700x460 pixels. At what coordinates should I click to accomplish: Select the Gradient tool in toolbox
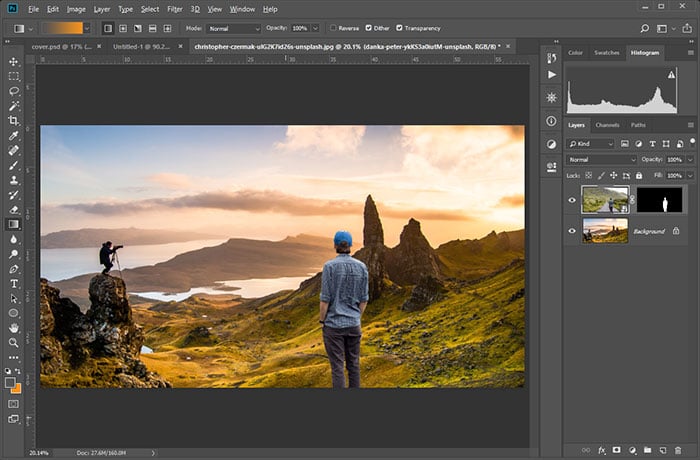pyautogui.click(x=13, y=224)
